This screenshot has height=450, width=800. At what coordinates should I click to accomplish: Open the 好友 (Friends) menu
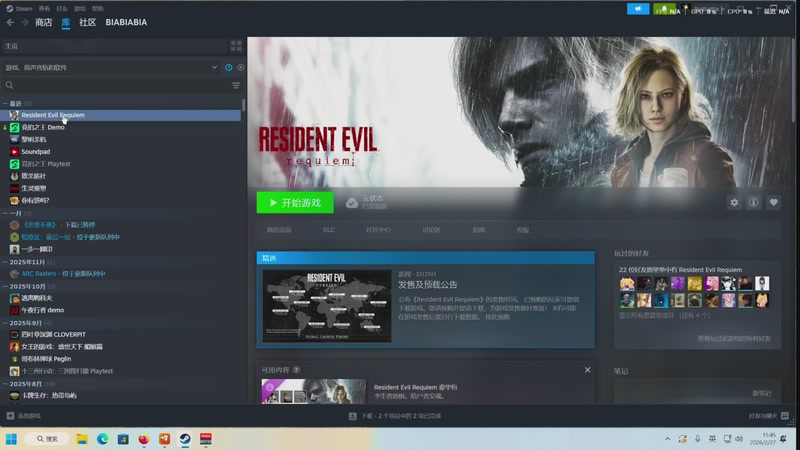coord(62,9)
